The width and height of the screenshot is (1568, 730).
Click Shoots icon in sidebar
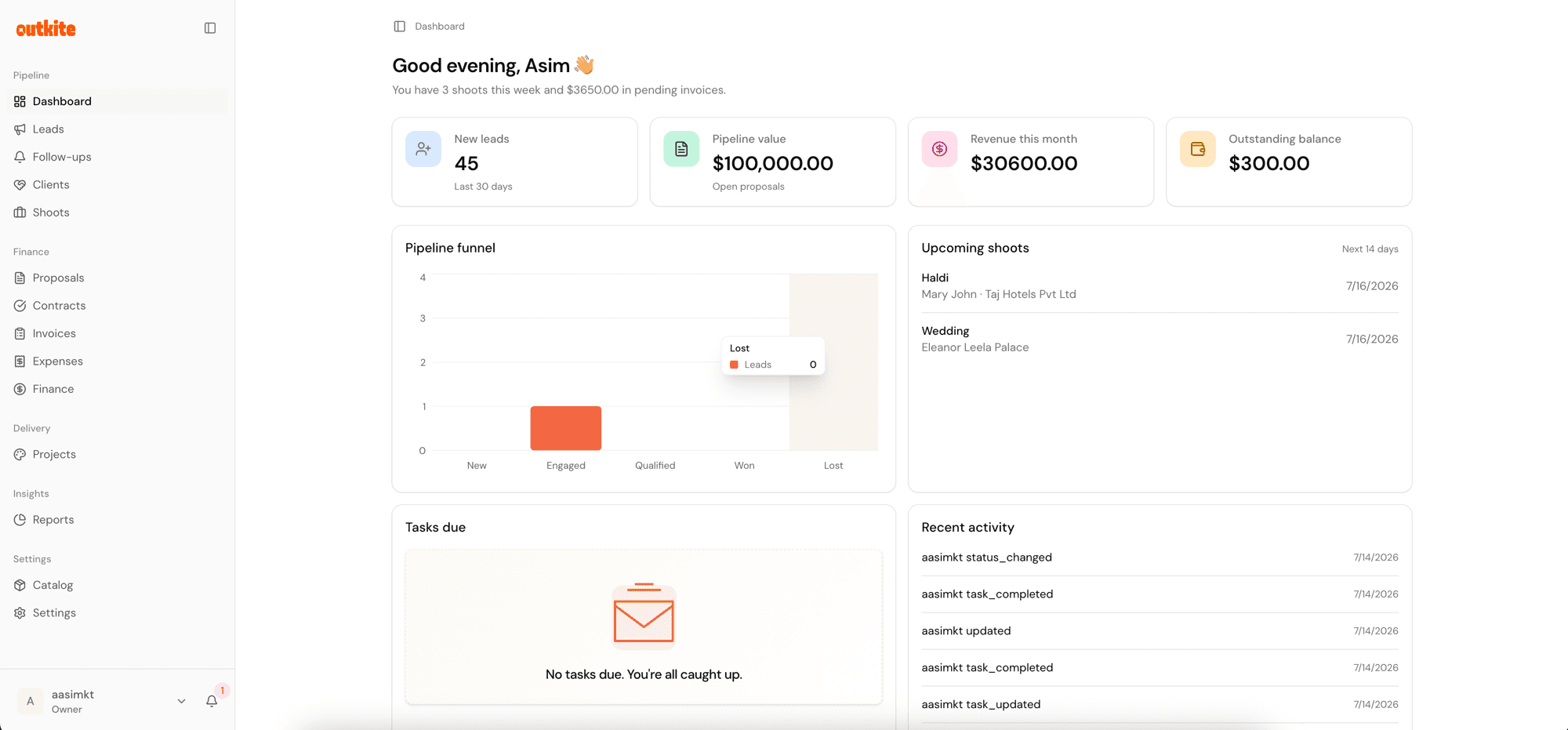(20, 212)
